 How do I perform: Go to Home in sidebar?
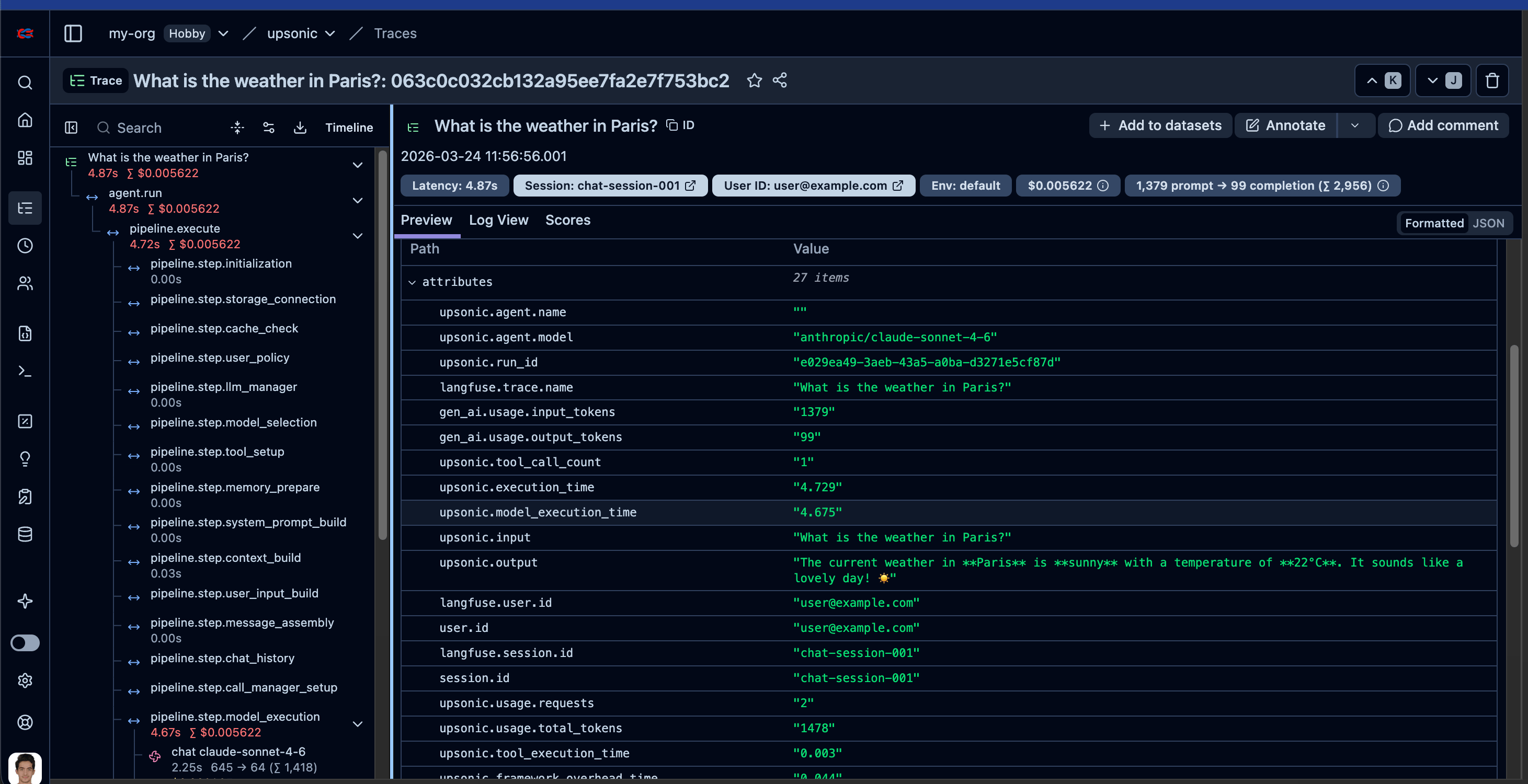pyautogui.click(x=25, y=120)
